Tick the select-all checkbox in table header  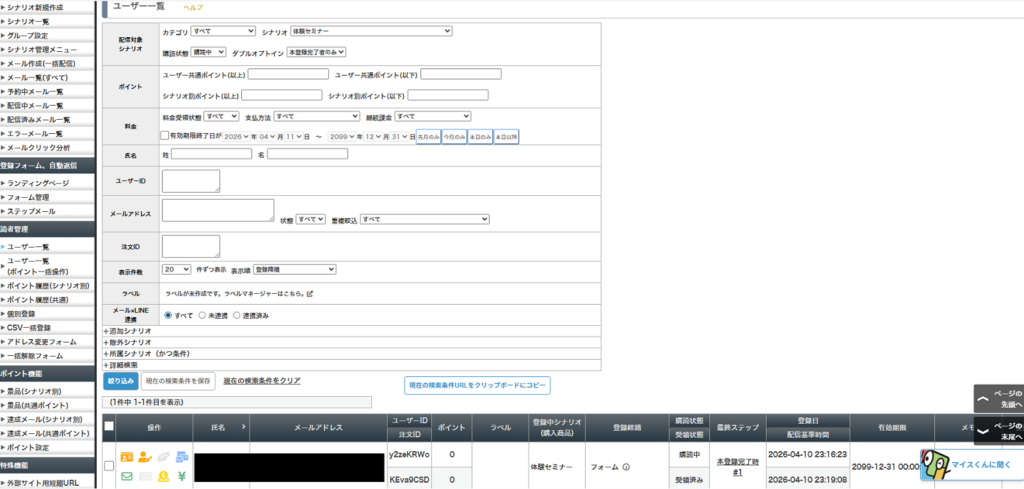pos(108,427)
